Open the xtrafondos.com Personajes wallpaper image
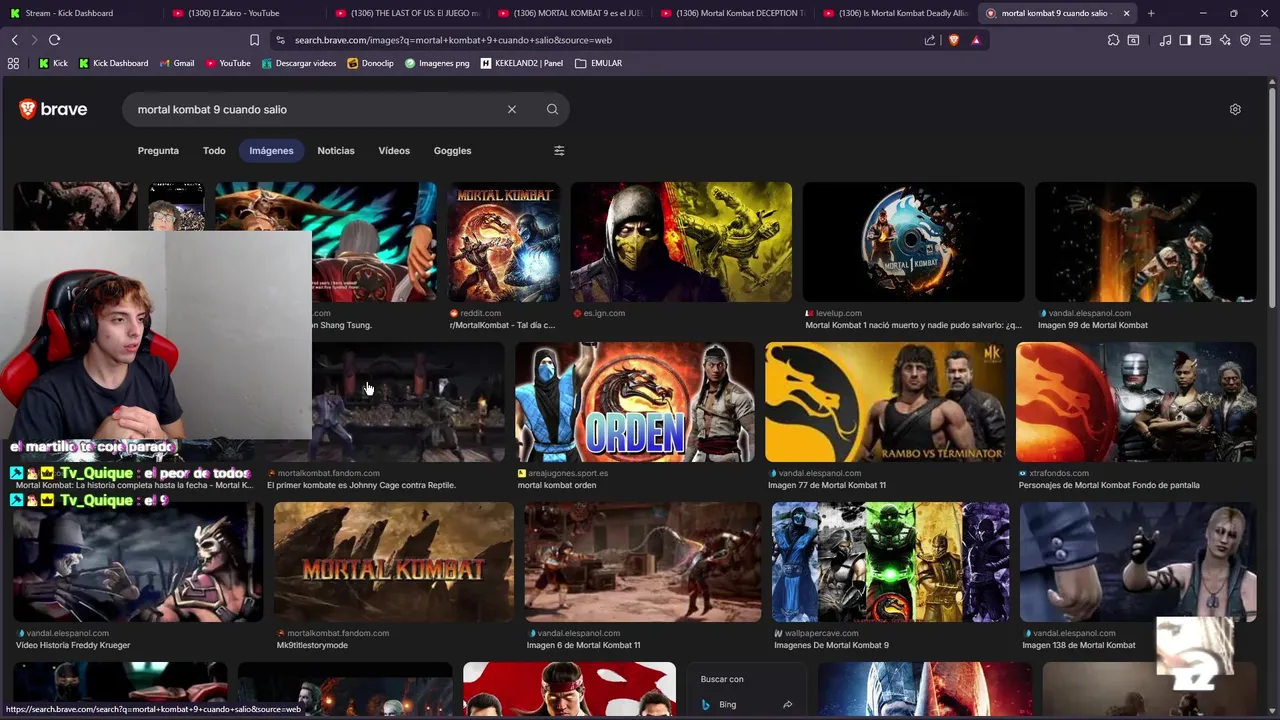Screen dimensions: 1280x720 pos(1136,402)
